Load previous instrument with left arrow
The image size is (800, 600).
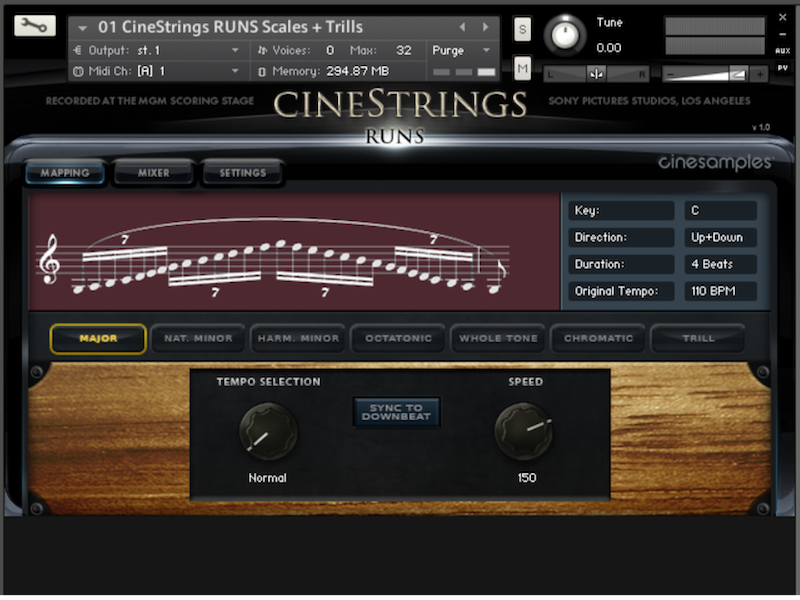(462, 27)
